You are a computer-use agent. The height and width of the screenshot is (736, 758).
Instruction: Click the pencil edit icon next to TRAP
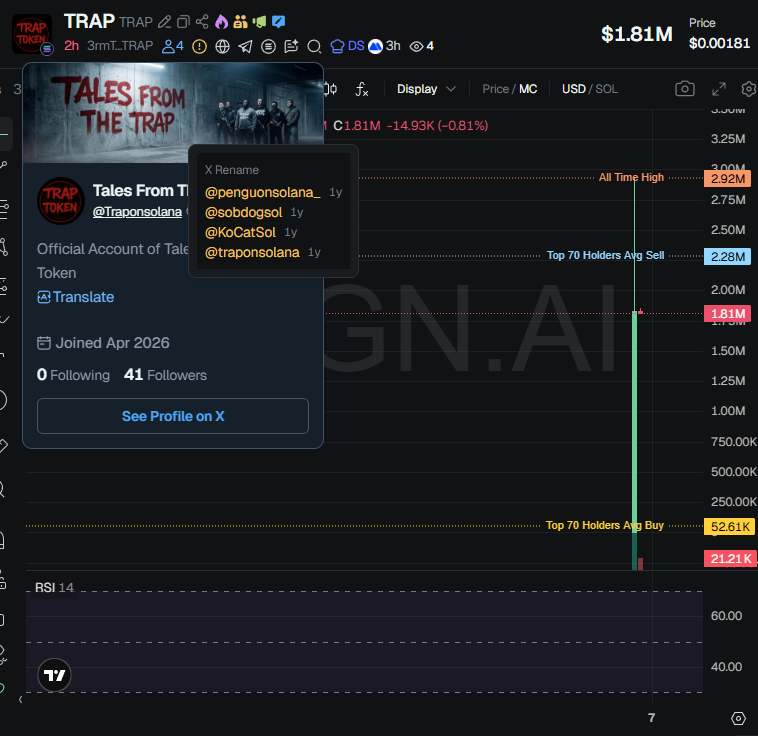click(164, 22)
